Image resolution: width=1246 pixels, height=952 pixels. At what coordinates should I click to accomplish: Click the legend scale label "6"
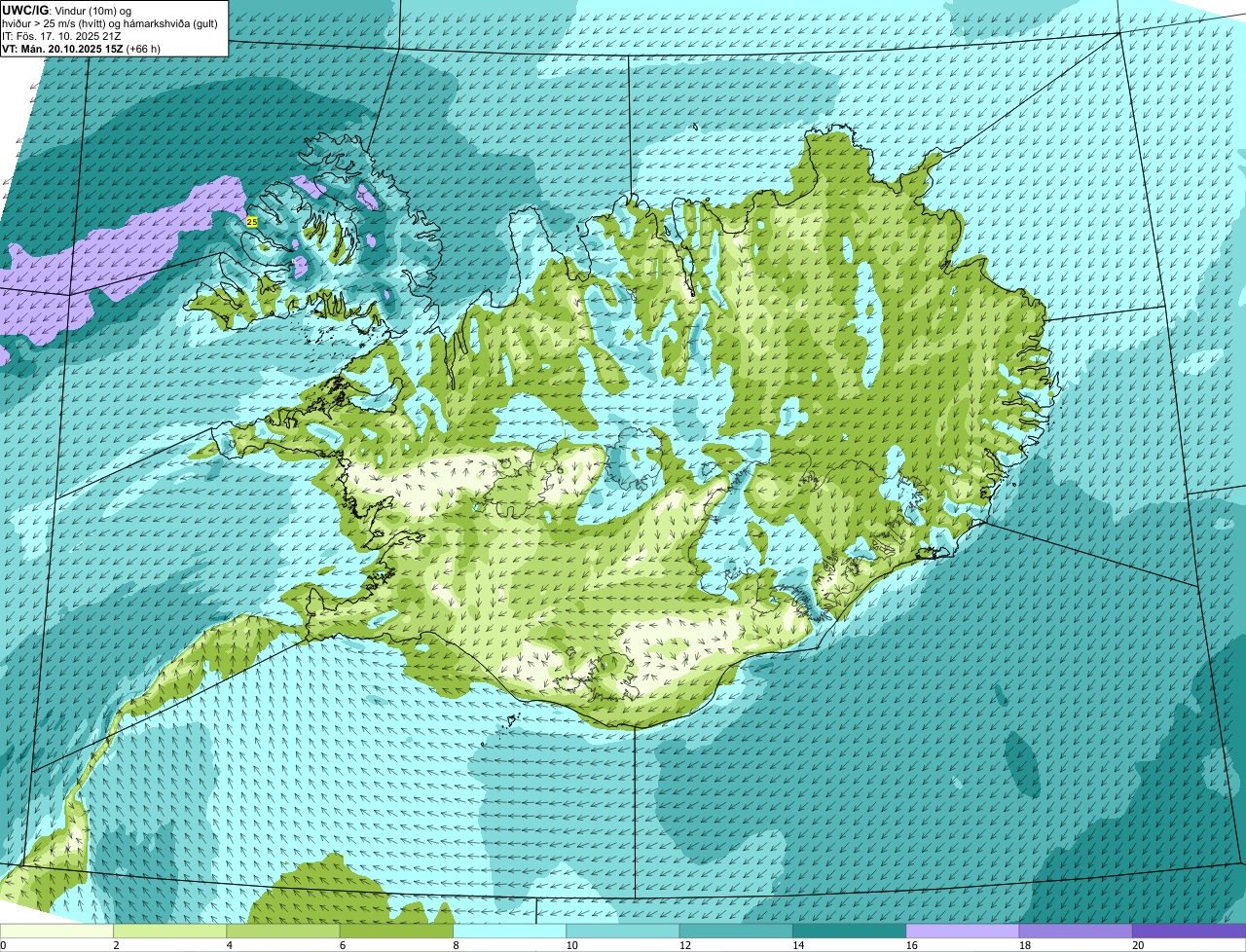click(343, 945)
